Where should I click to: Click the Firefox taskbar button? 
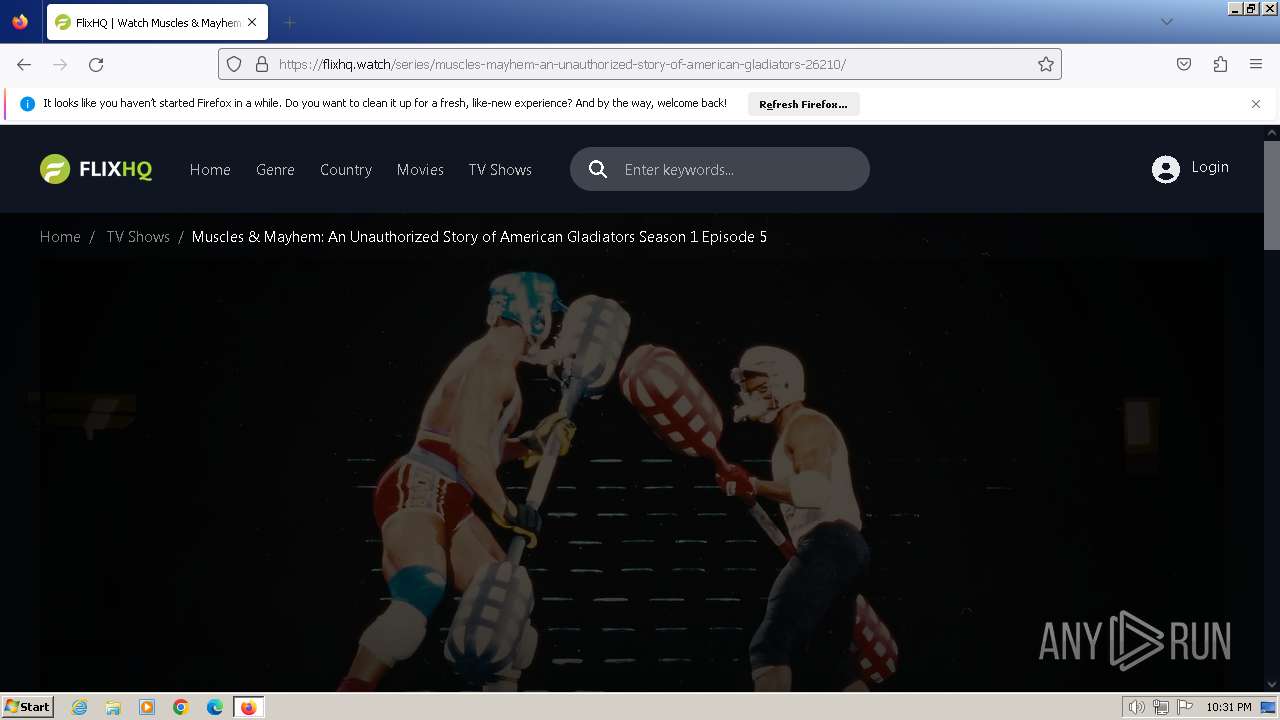point(248,707)
